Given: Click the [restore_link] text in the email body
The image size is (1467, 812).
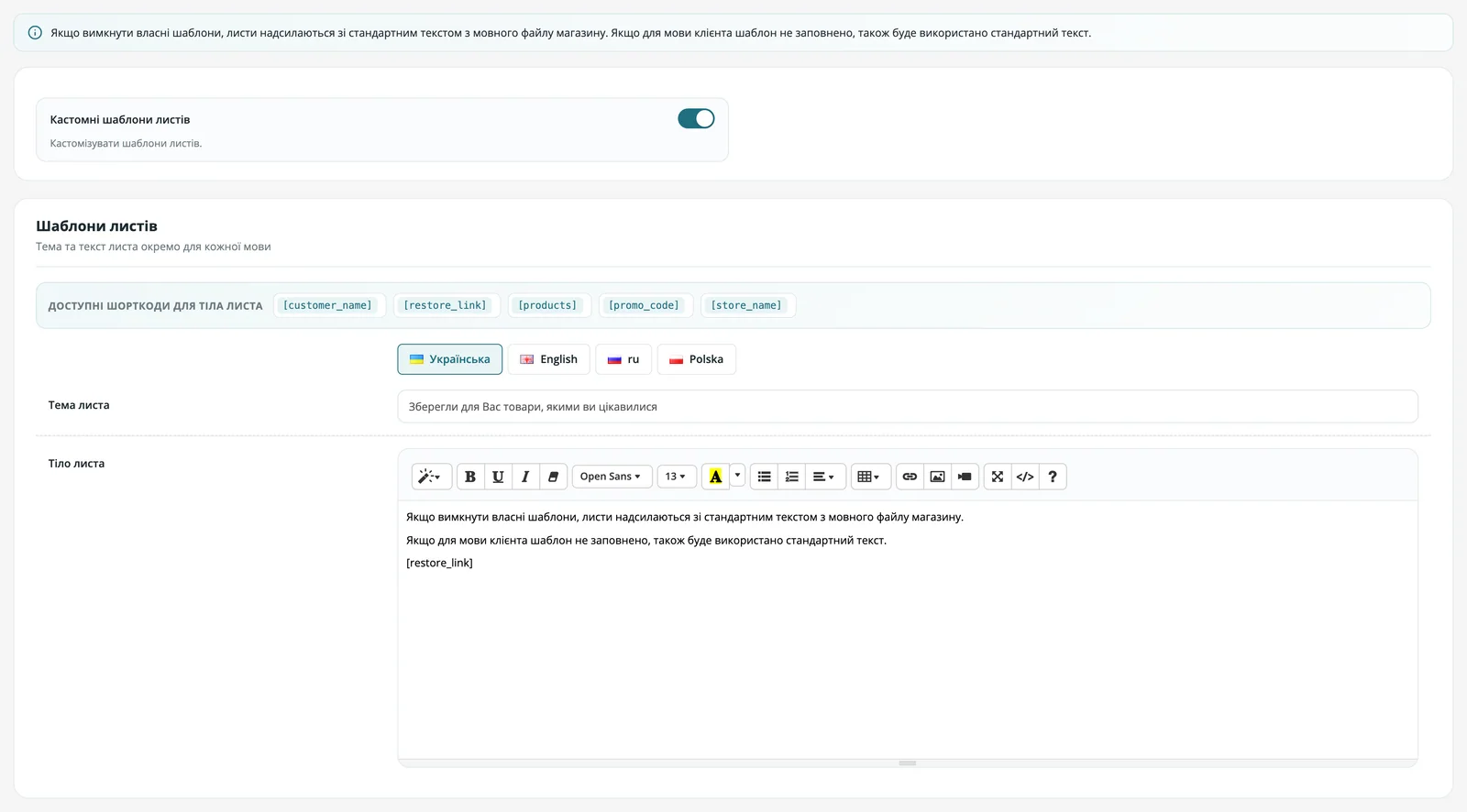Looking at the screenshot, I should (x=439, y=563).
